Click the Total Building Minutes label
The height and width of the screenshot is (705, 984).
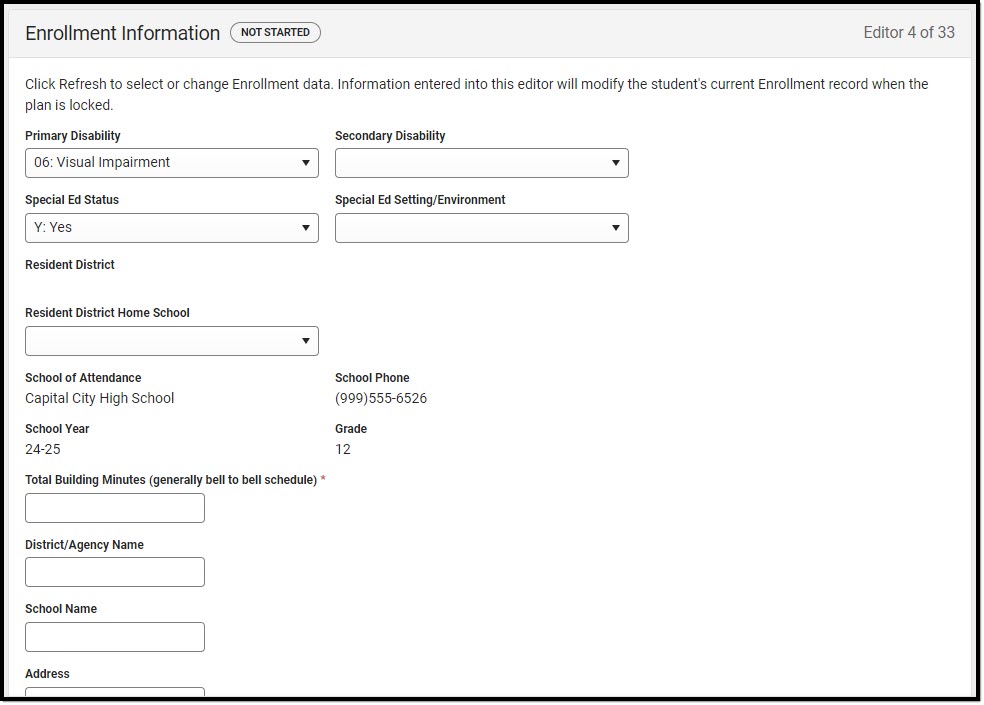(171, 480)
